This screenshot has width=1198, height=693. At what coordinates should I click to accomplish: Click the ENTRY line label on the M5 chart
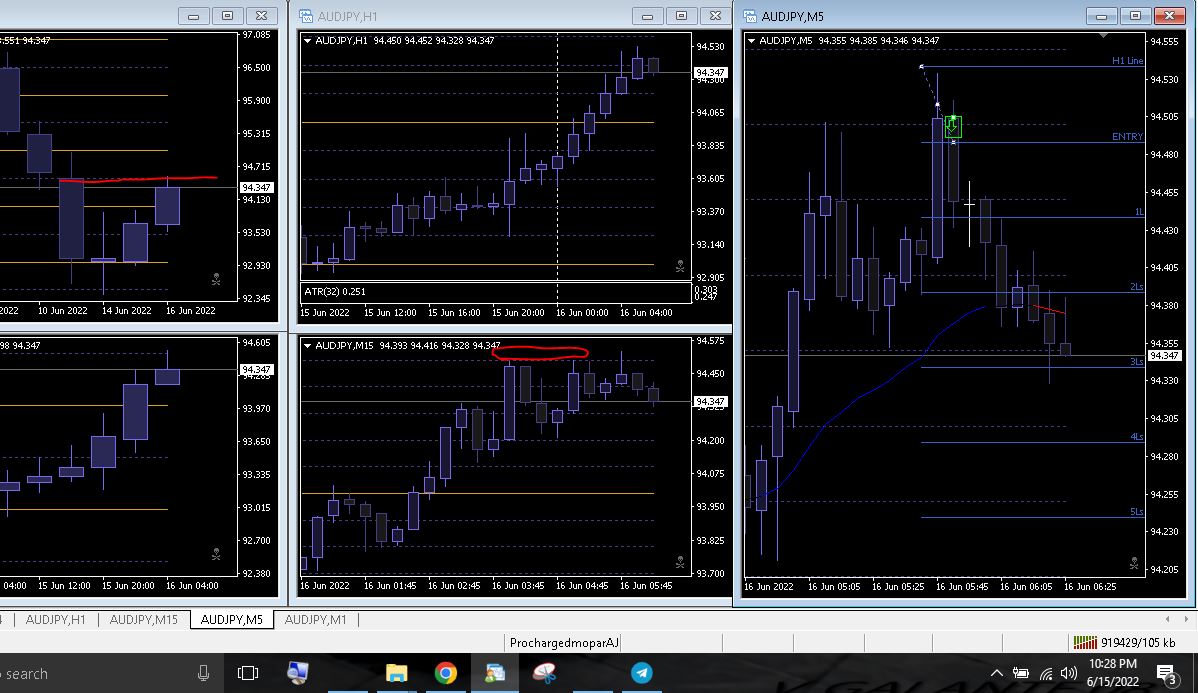[1127, 137]
